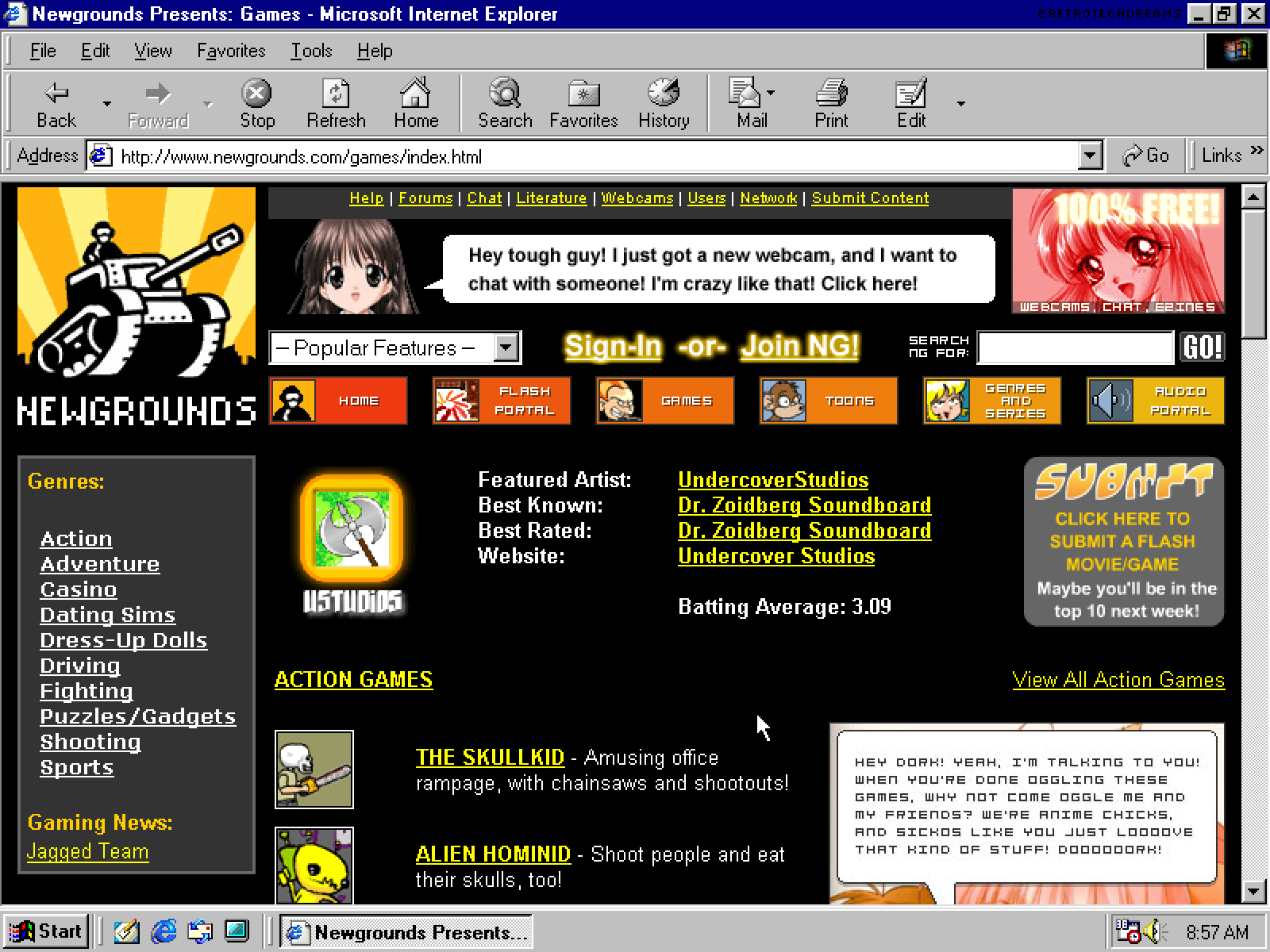Click the page scrollbar down arrow
The image size is (1270, 952).
pyautogui.click(x=1253, y=891)
